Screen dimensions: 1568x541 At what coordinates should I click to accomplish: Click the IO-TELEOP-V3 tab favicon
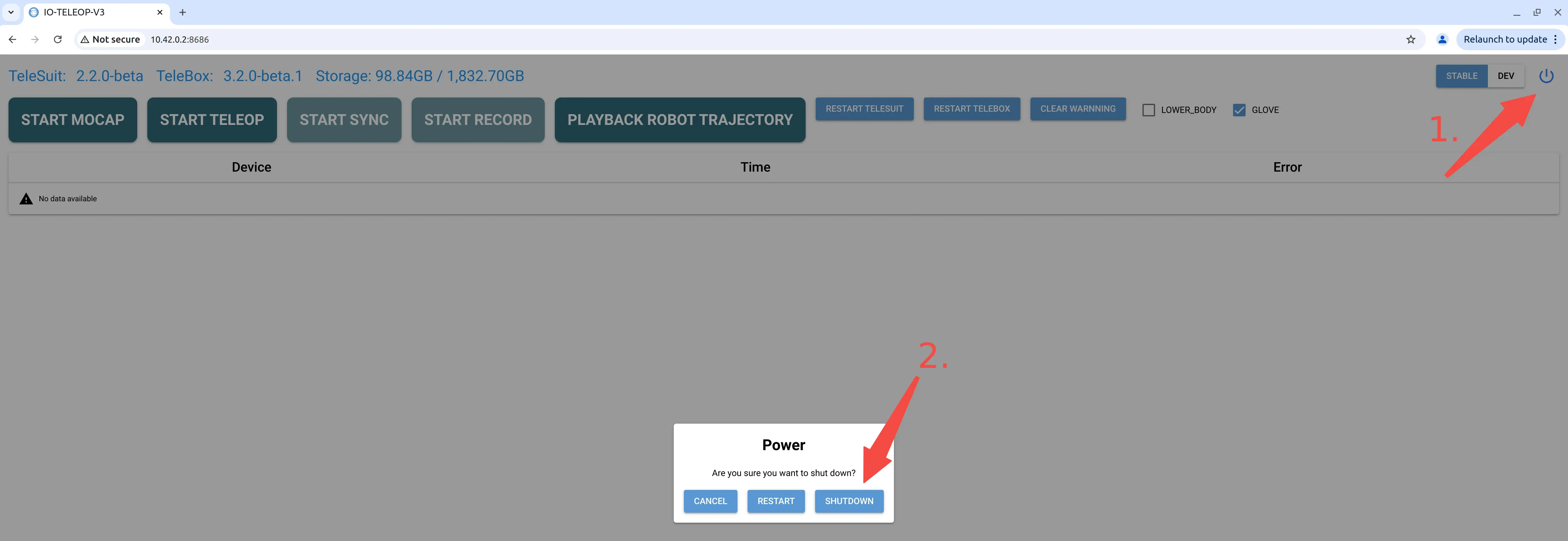pos(33,12)
